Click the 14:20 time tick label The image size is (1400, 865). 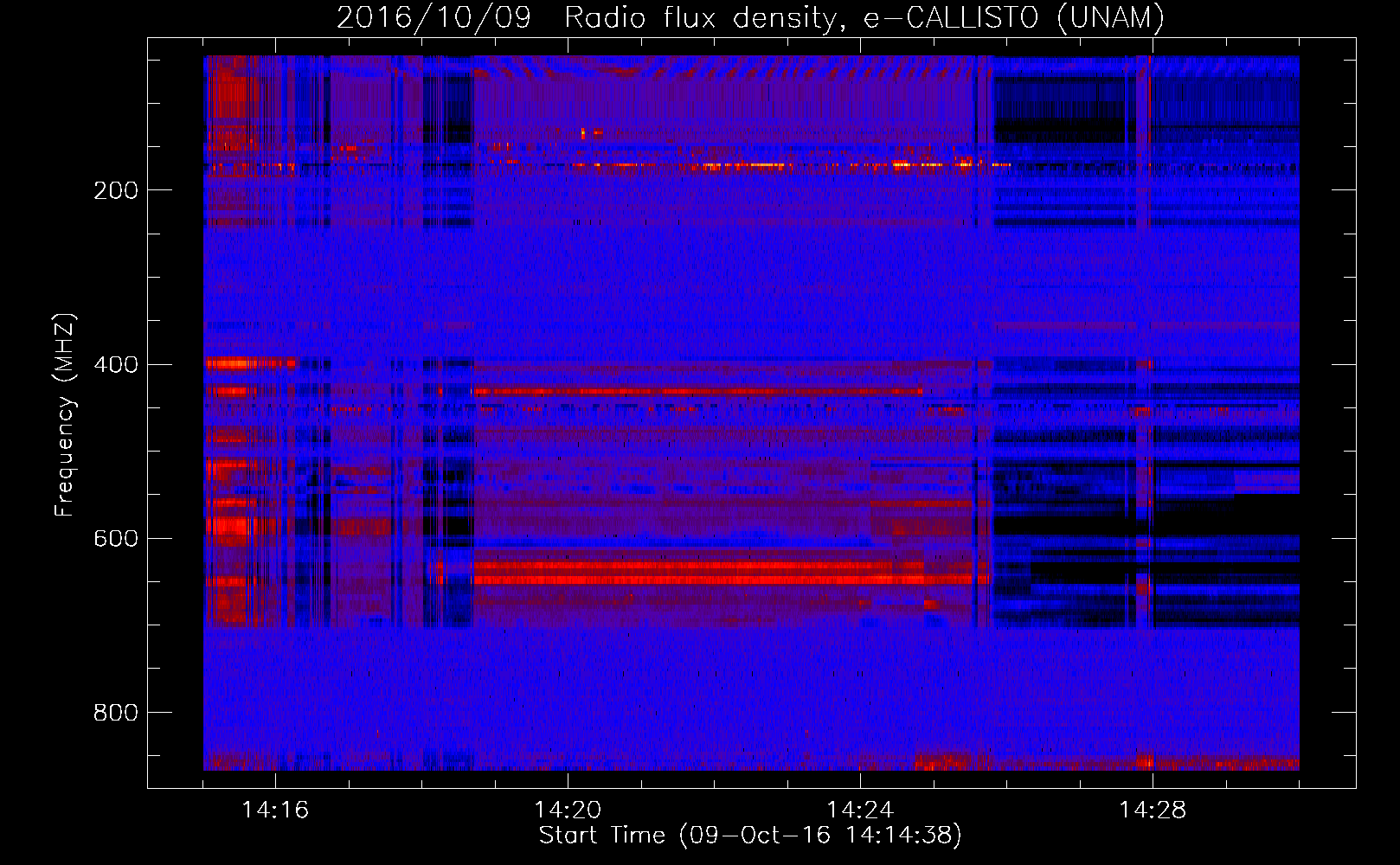(568, 811)
